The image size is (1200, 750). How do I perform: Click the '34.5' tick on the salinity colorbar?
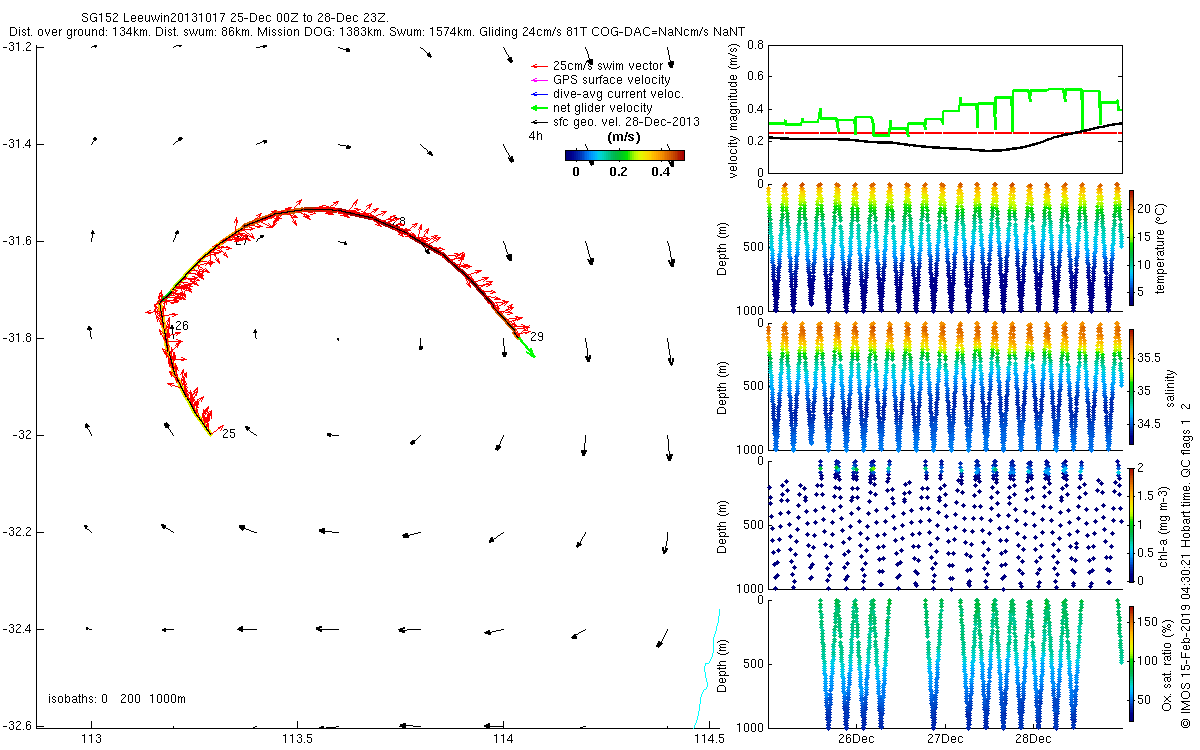(x=1150, y=424)
